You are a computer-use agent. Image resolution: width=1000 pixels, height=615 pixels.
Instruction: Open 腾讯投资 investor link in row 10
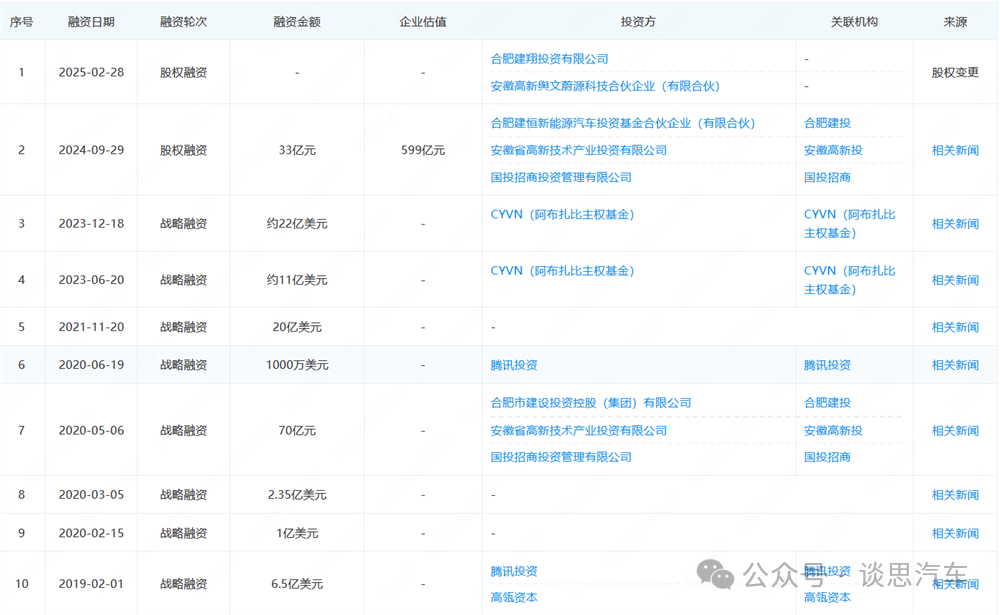(514, 572)
